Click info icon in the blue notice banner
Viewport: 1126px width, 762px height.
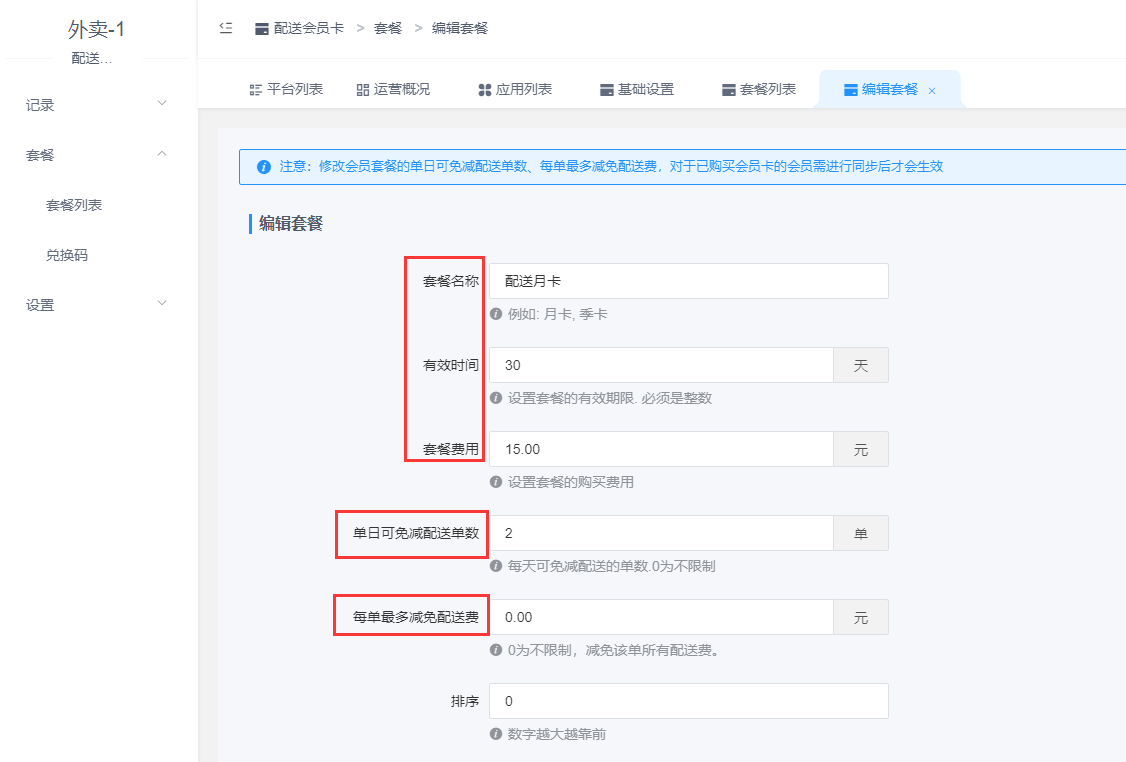pyautogui.click(x=264, y=167)
